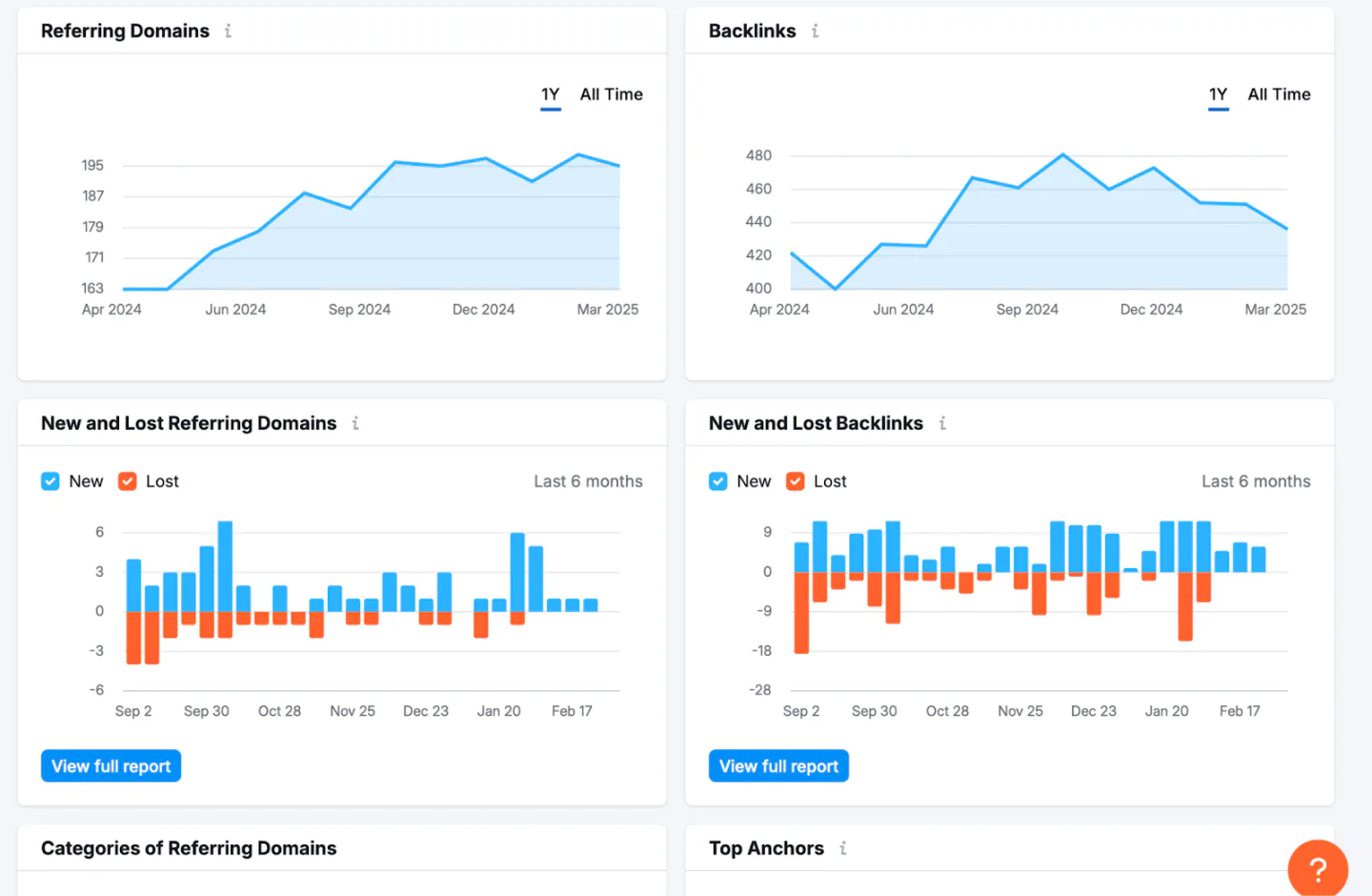Viewport: 1372px width, 896px height.
Task: Click Oct 28 label in New and Lost Backlinks
Action: click(x=947, y=711)
